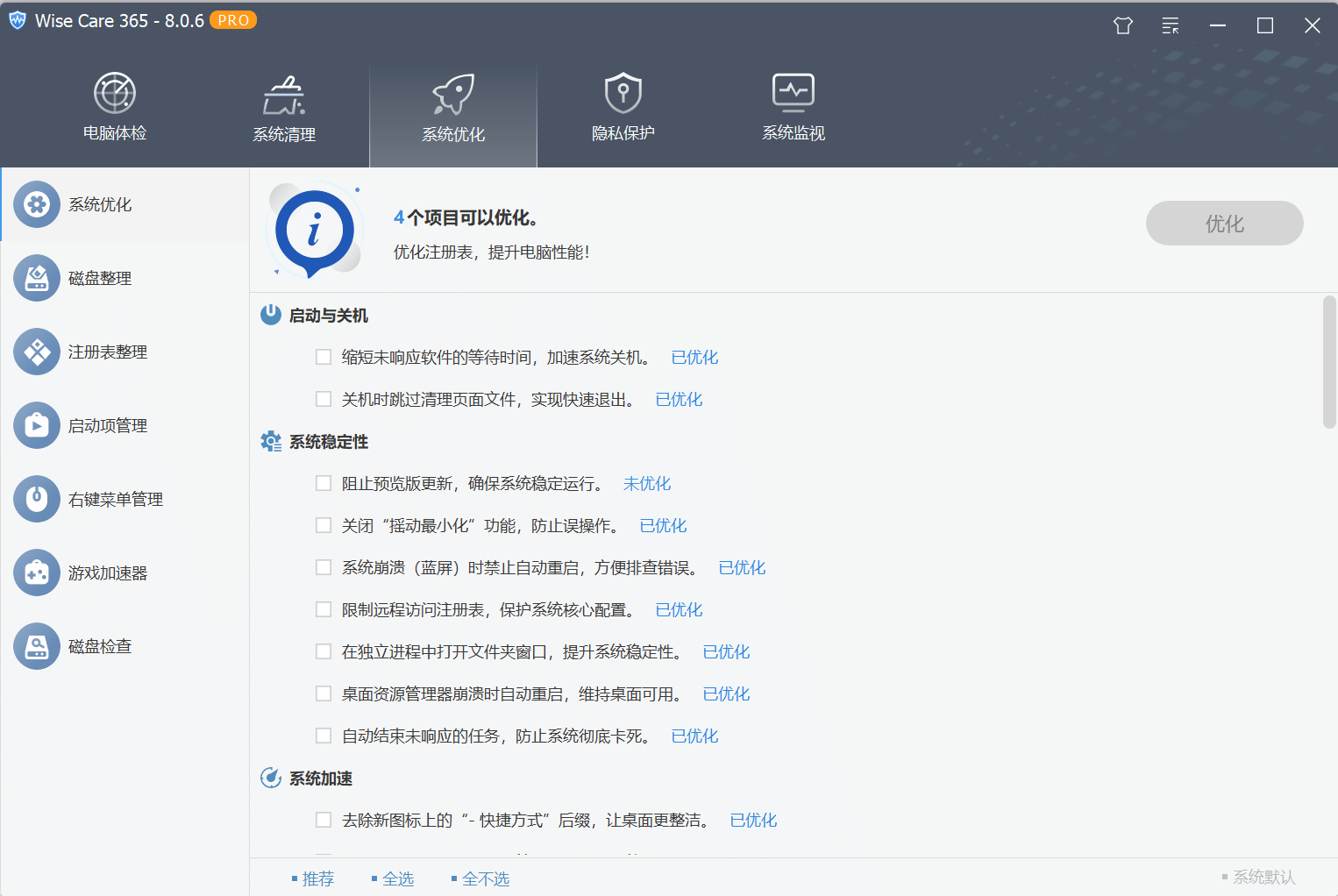The width and height of the screenshot is (1338, 896).
Task: Check 自动结束未响应的任务 checkbox
Action: pos(324,736)
